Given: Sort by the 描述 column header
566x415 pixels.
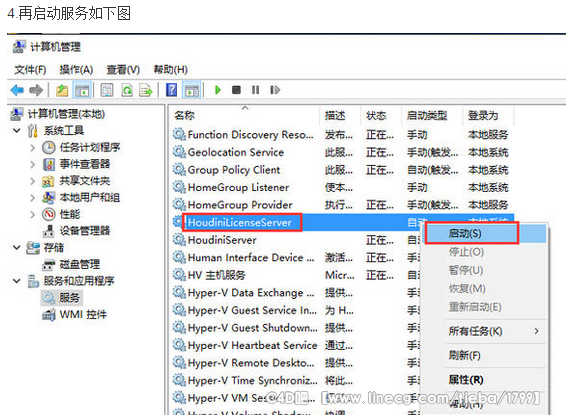Looking at the screenshot, I should [340, 115].
